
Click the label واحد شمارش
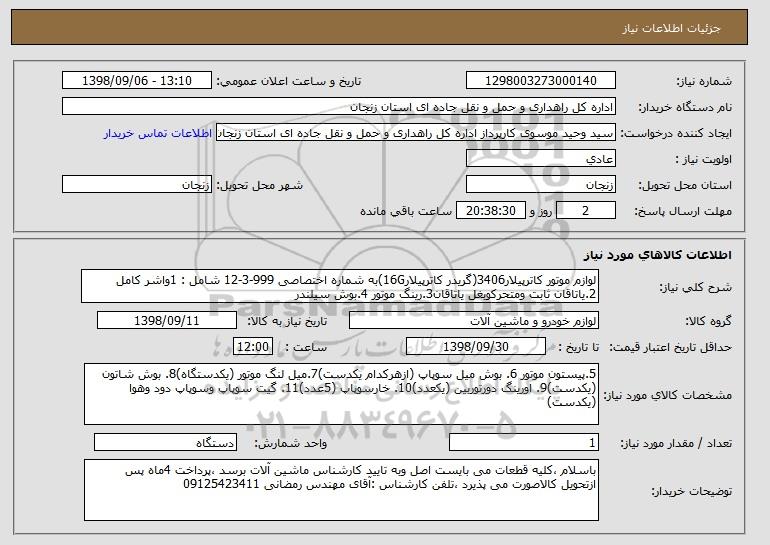291,444
